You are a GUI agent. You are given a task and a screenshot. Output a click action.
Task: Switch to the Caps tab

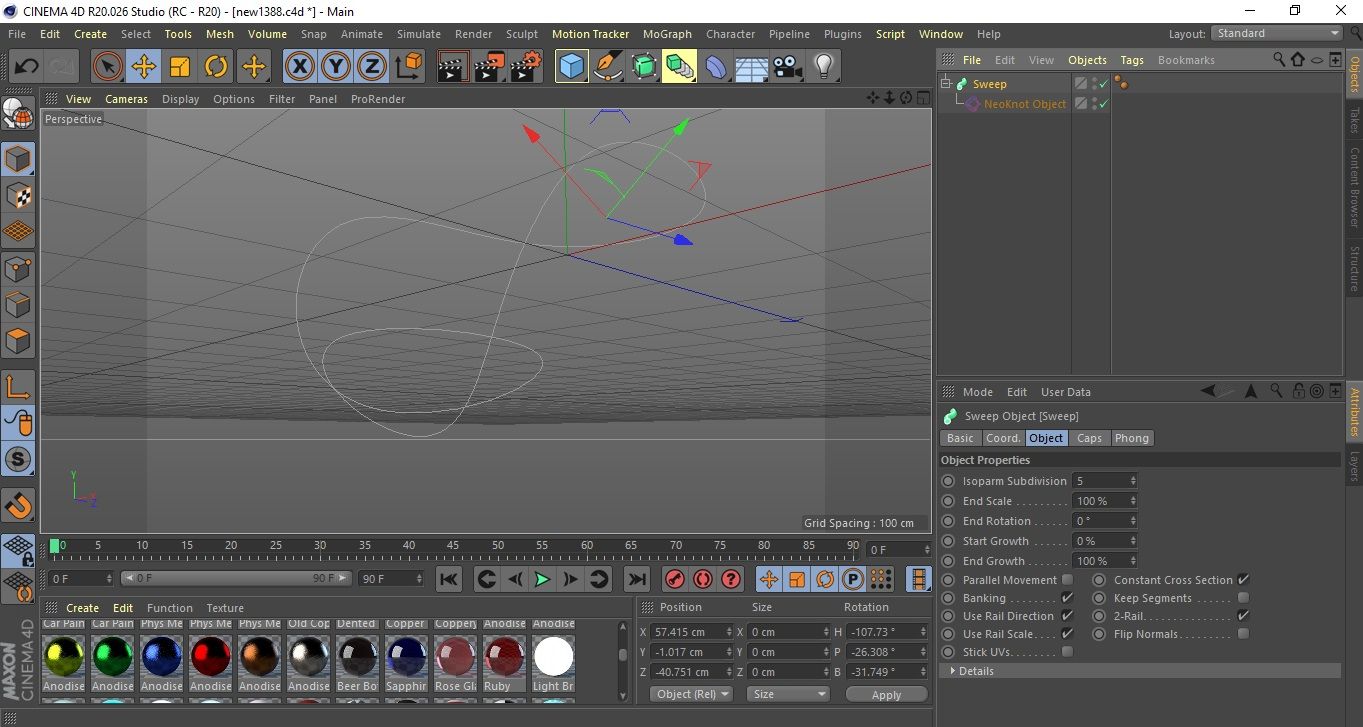click(x=1089, y=438)
